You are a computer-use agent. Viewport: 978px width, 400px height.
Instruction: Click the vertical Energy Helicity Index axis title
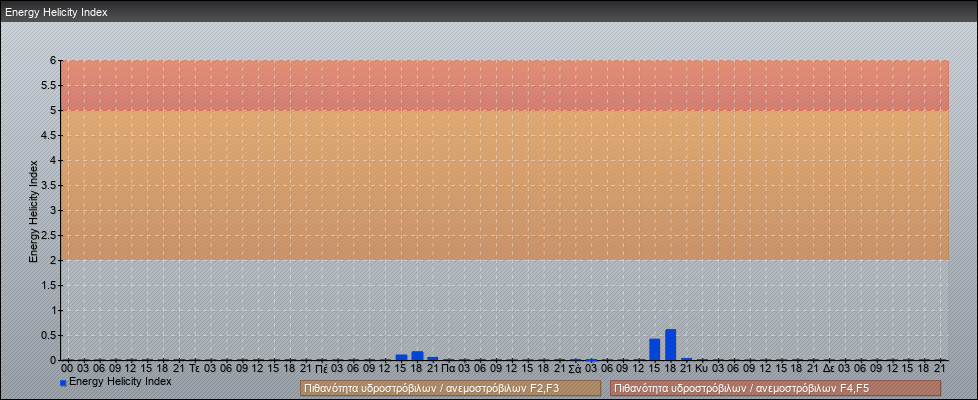pyautogui.click(x=34, y=211)
